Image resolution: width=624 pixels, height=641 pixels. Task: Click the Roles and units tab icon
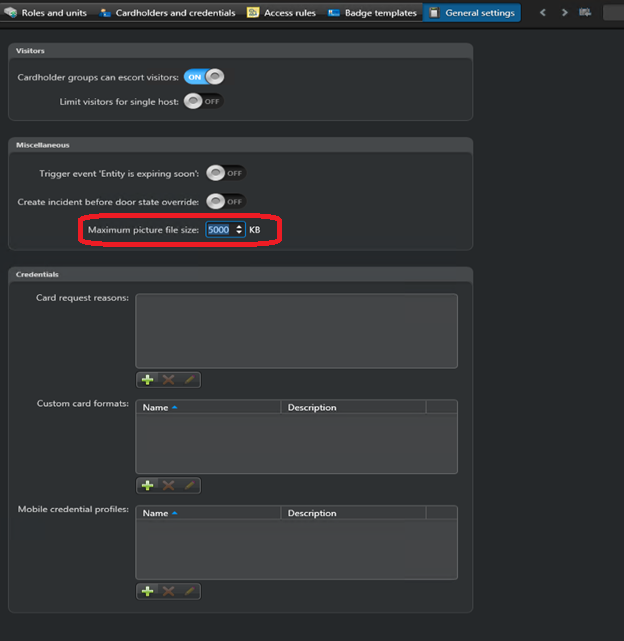[11, 13]
